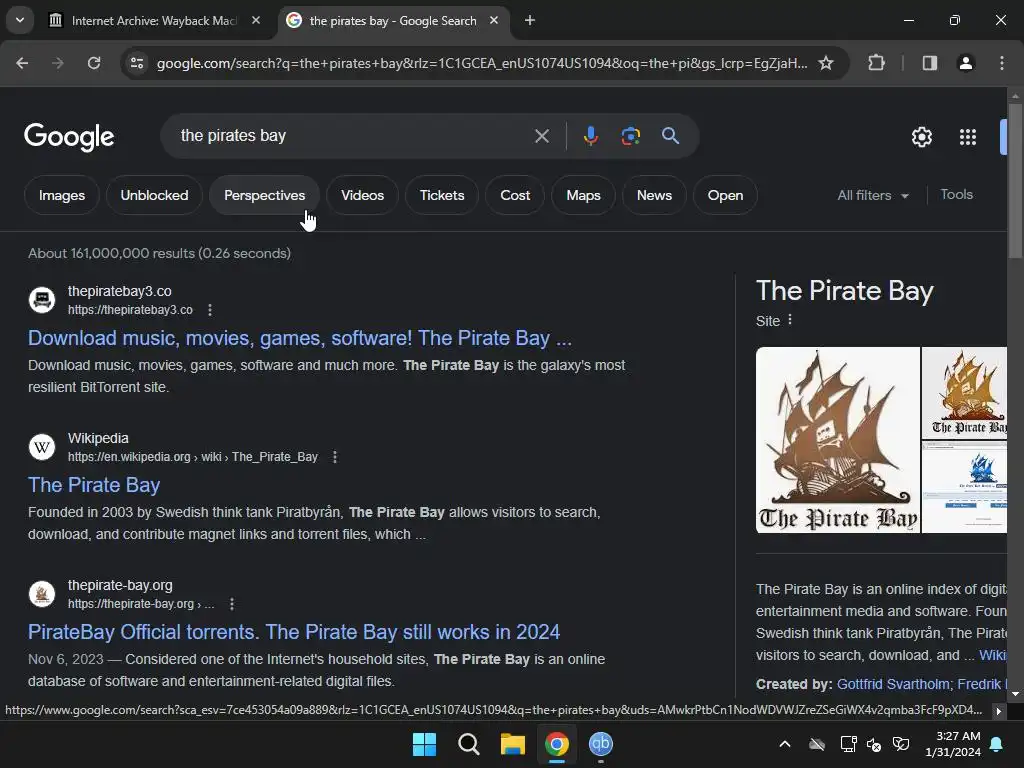Open PirateBay Official torrents result
This screenshot has height=768, width=1024.
tap(294, 632)
